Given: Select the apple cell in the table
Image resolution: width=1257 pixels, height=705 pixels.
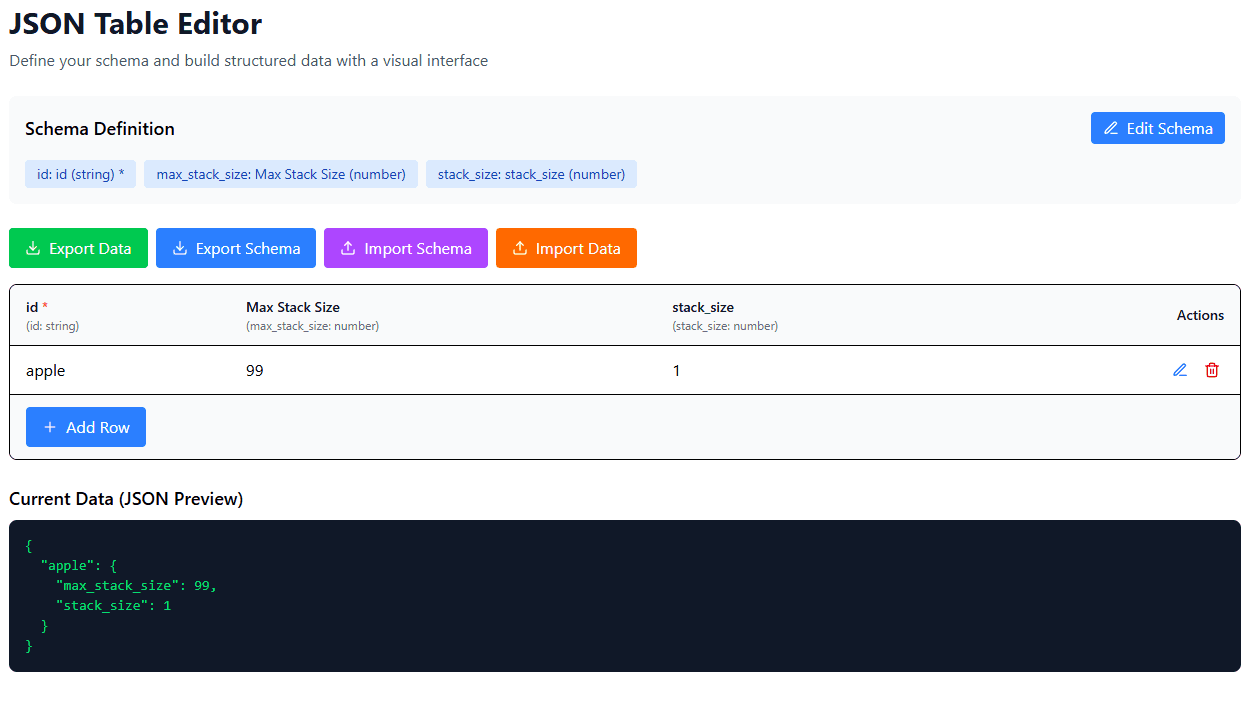Looking at the screenshot, I should click(x=45, y=370).
